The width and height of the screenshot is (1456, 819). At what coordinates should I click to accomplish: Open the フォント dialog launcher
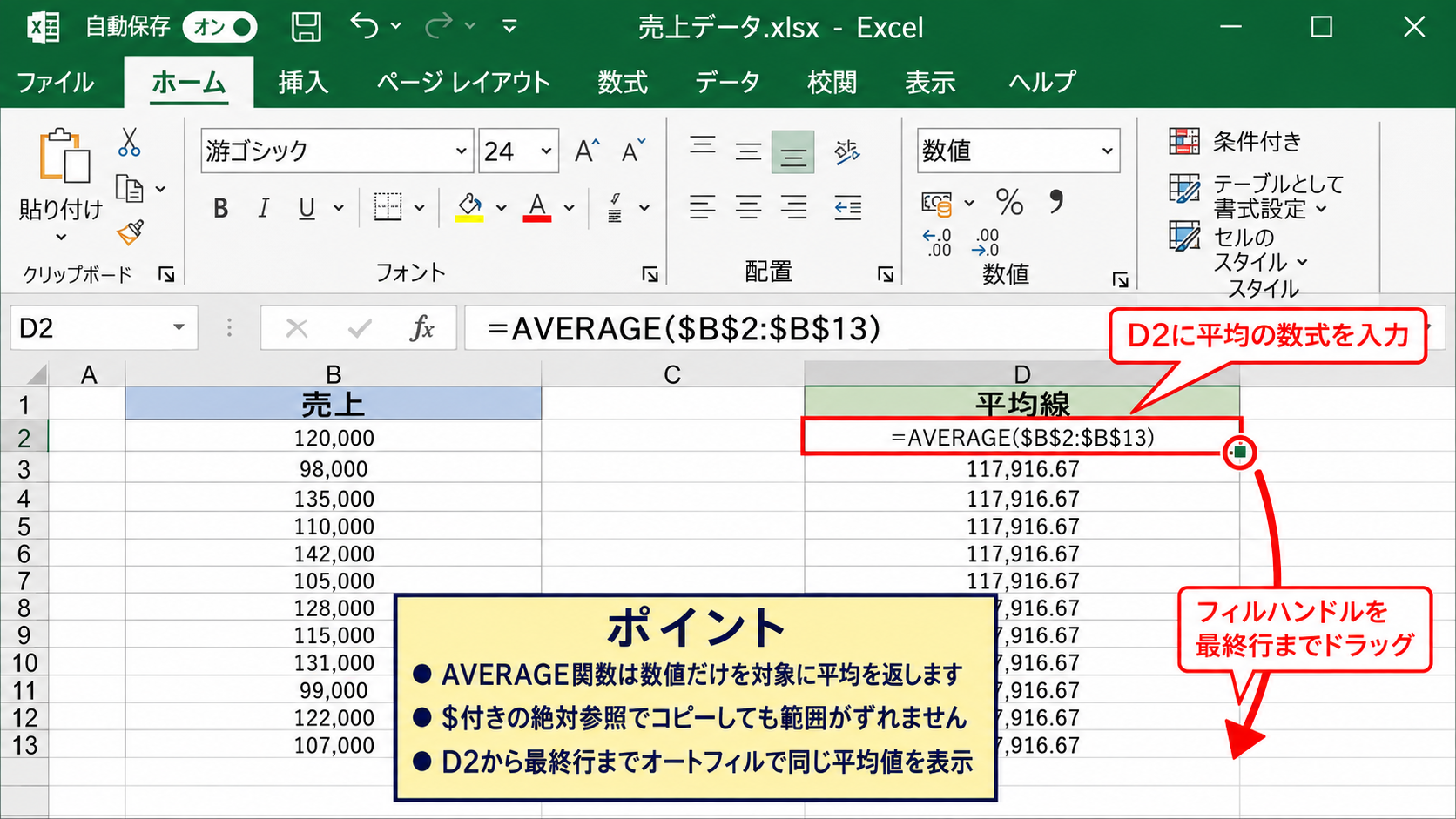tap(650, 275)
